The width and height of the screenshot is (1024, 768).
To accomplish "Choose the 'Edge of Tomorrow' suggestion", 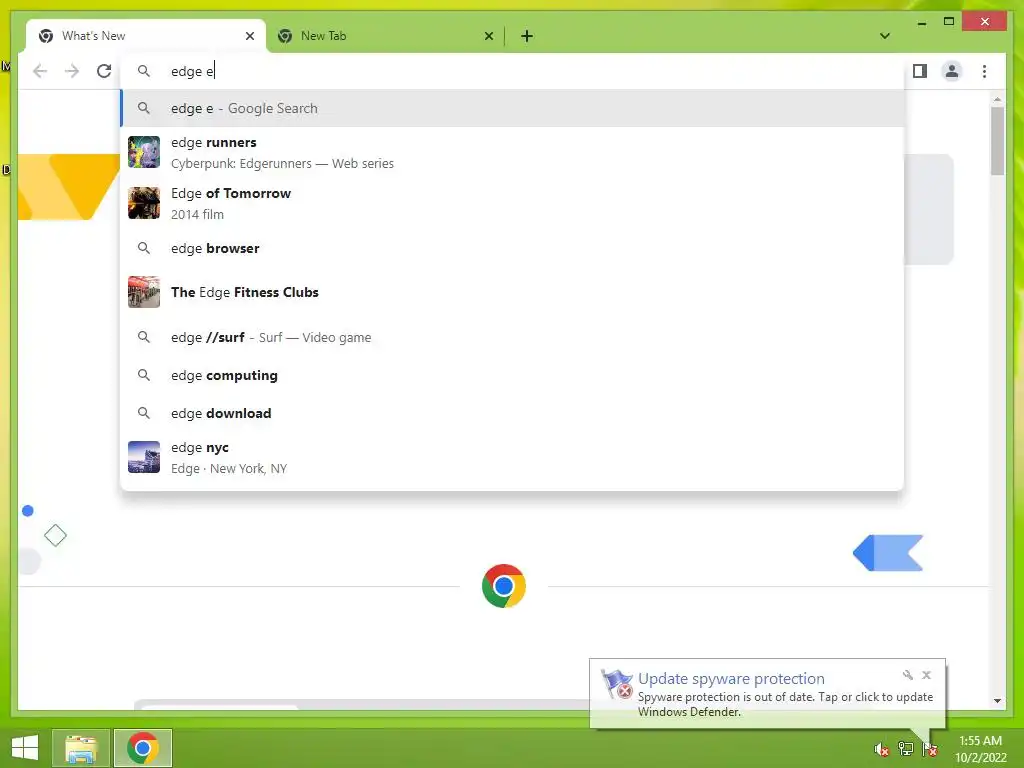I will [512, 203].
